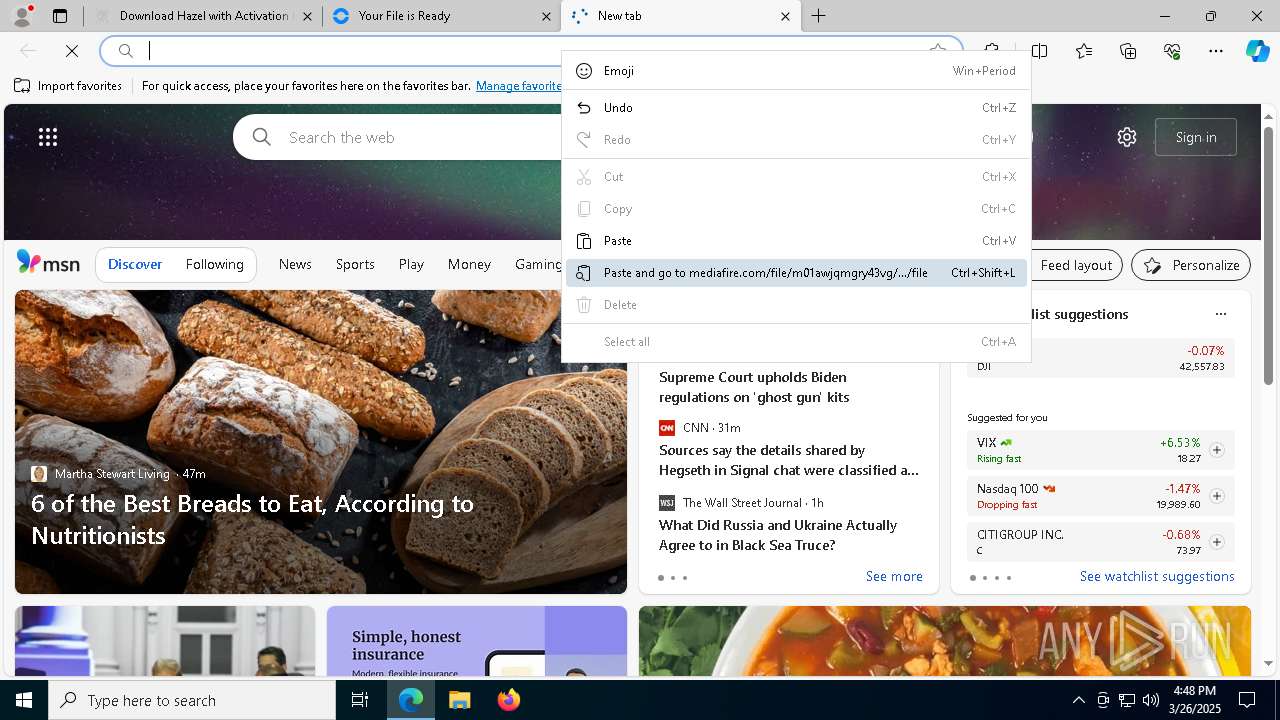
Task: Choose Paste from the context menu
Action: click(x=796, y=241)
